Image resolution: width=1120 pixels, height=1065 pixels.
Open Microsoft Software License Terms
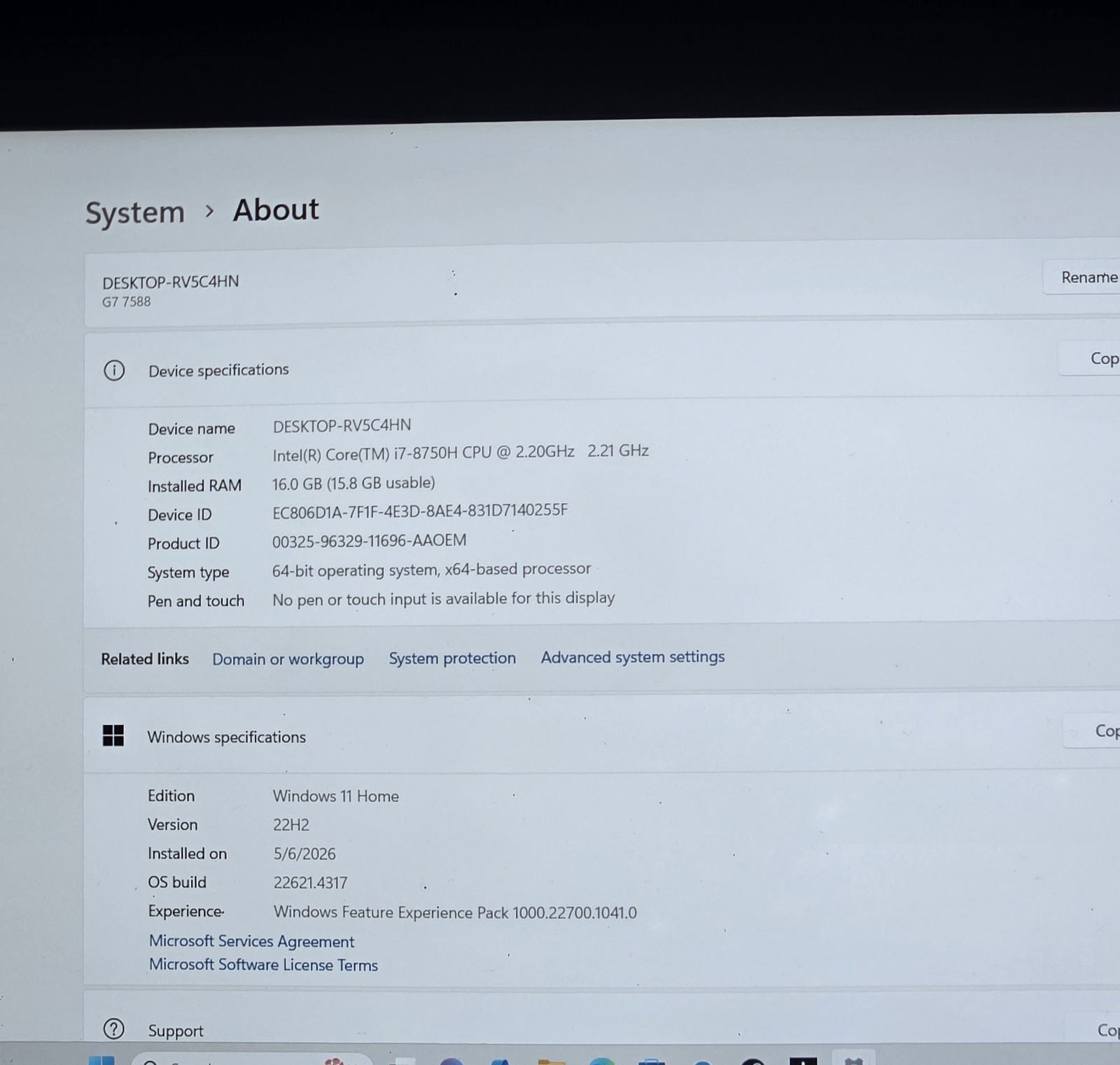point(263,965)
